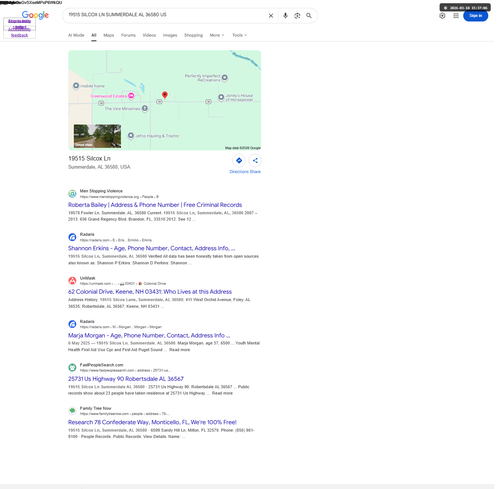Click Radaris favicon above Marja Morgan result
The width and height of the screenshot is (500, 489).
pyautogui.click(x=72, y=324)
